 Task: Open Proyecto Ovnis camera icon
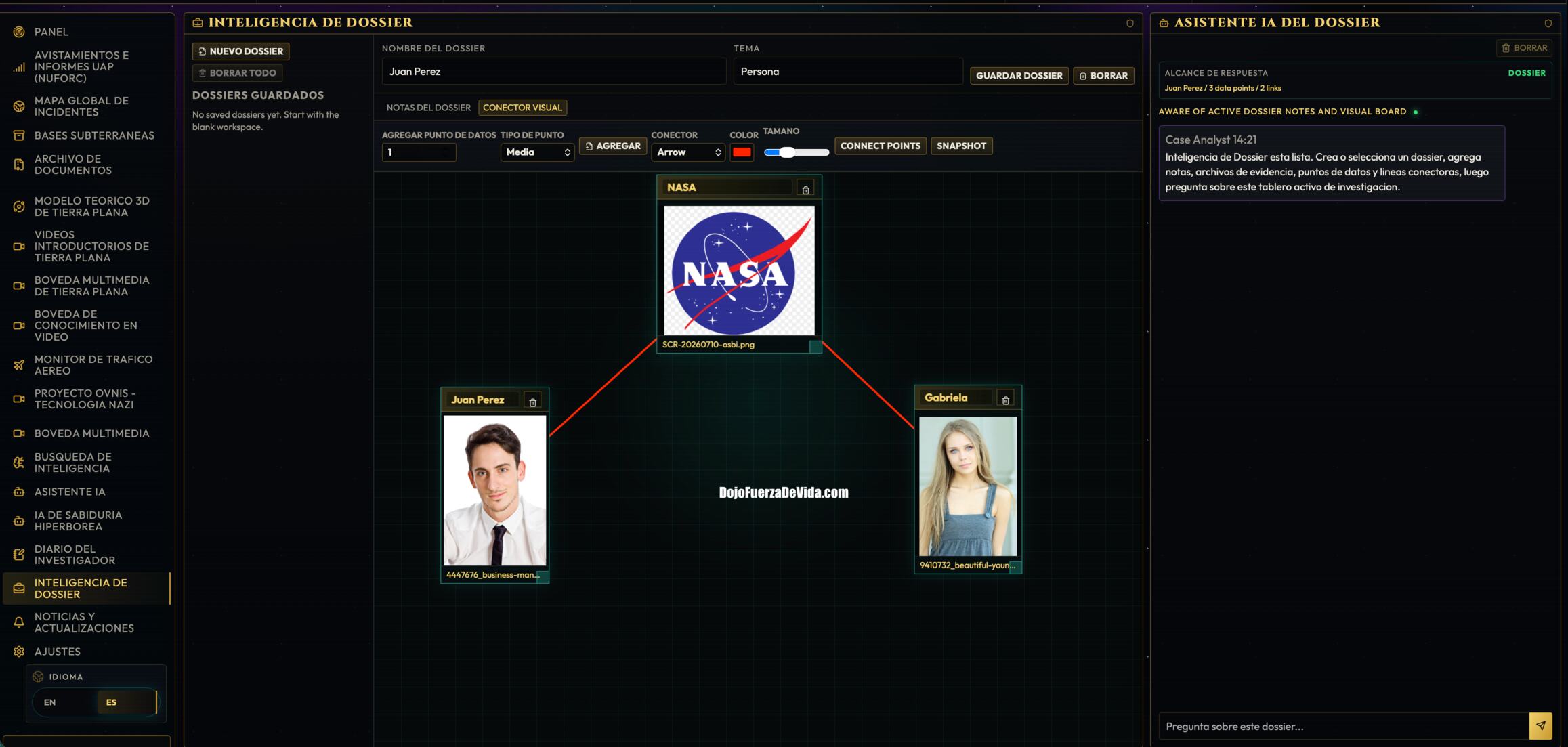[19, 399]
